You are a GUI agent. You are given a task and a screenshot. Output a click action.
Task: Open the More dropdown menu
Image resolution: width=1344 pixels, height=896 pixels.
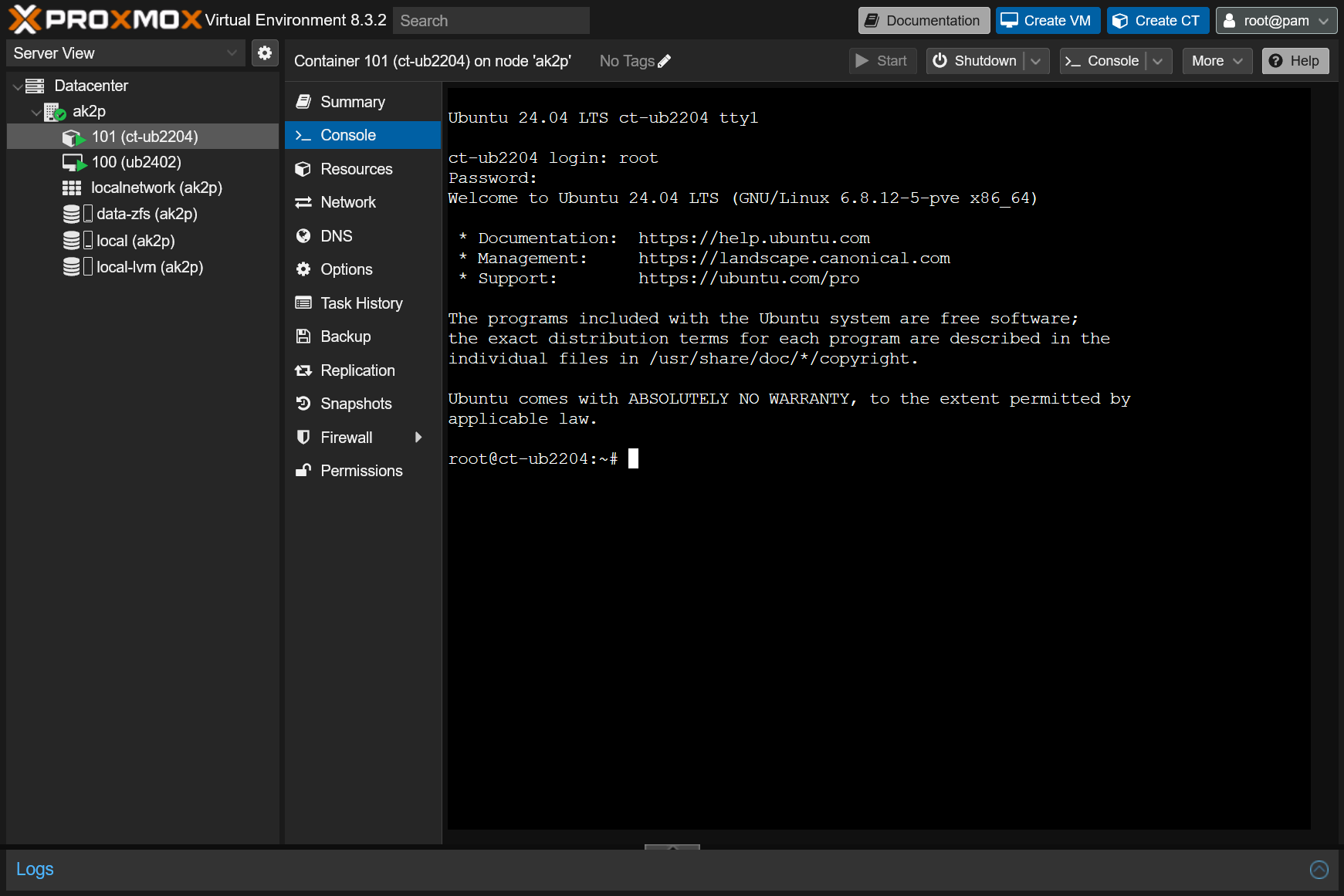pos(1217,61)
